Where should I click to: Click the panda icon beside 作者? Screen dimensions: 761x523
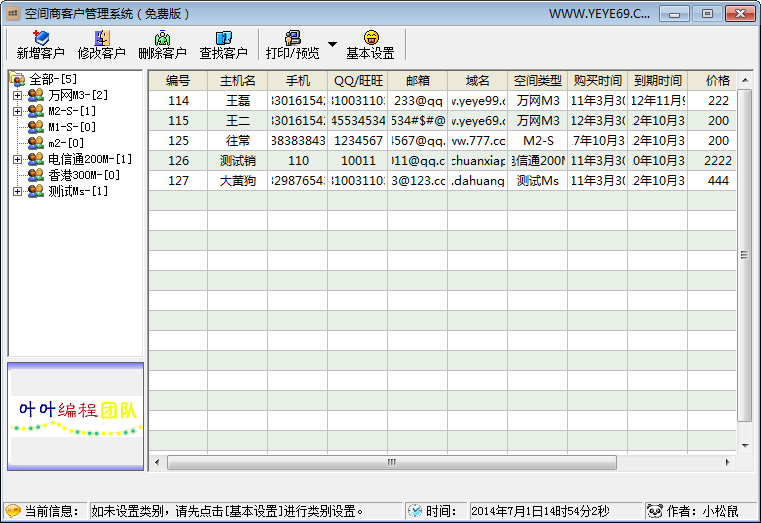655,511
